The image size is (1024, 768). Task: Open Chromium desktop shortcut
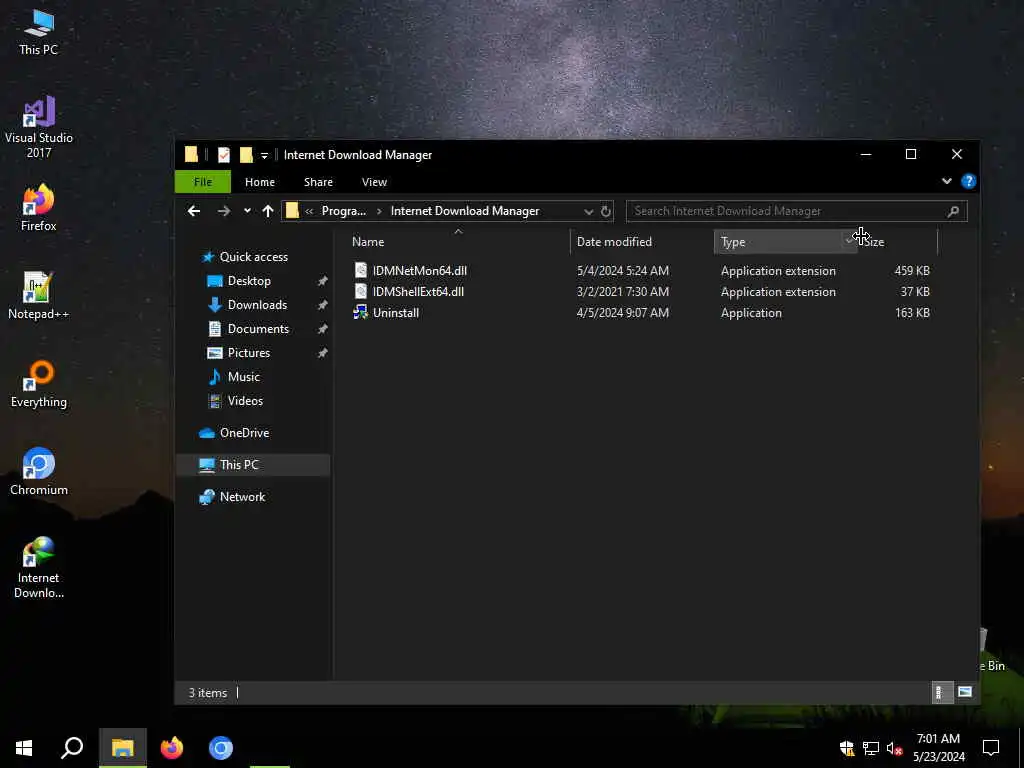click(39, 472)
